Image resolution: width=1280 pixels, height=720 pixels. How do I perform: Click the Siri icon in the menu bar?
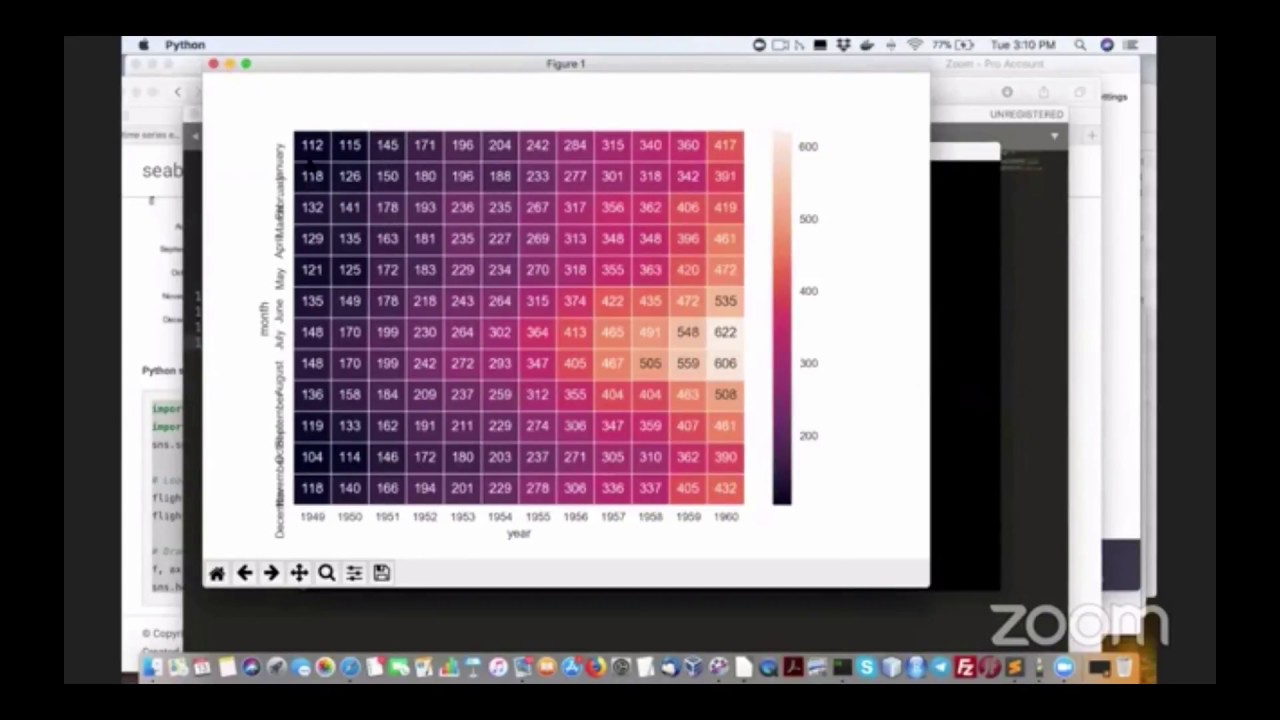point(1107,45)
